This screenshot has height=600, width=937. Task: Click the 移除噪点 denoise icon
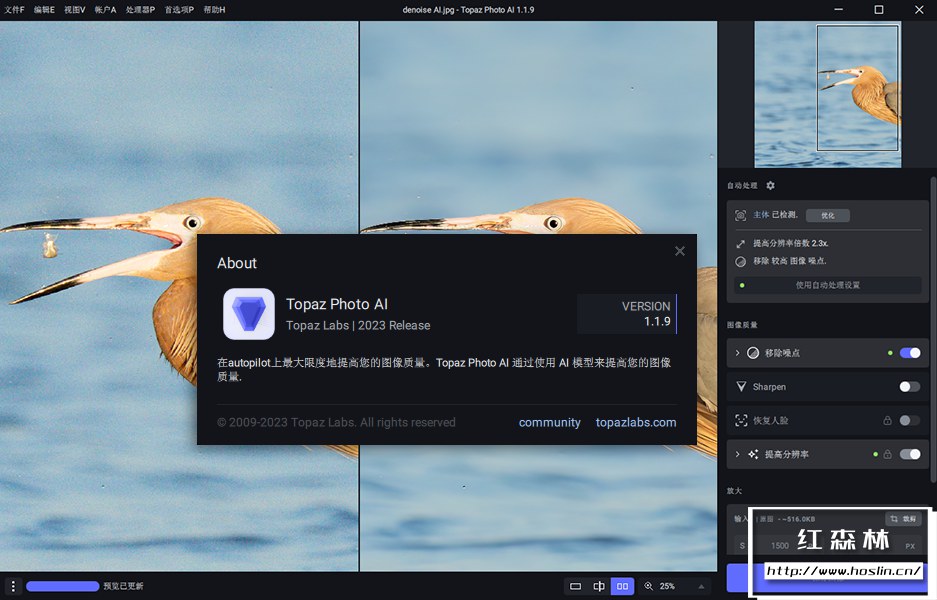click(753, 353)
